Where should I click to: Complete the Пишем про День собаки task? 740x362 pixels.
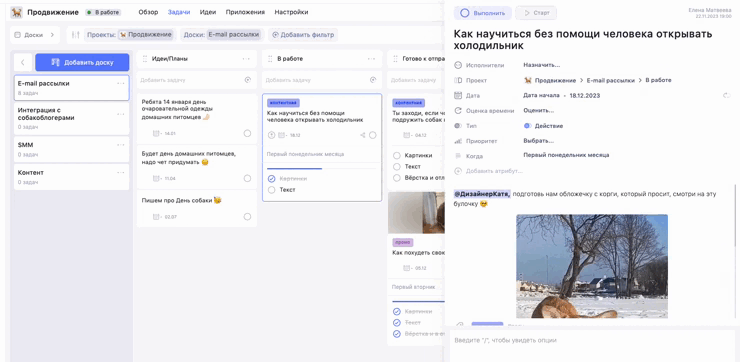click(x=247, y=217)
